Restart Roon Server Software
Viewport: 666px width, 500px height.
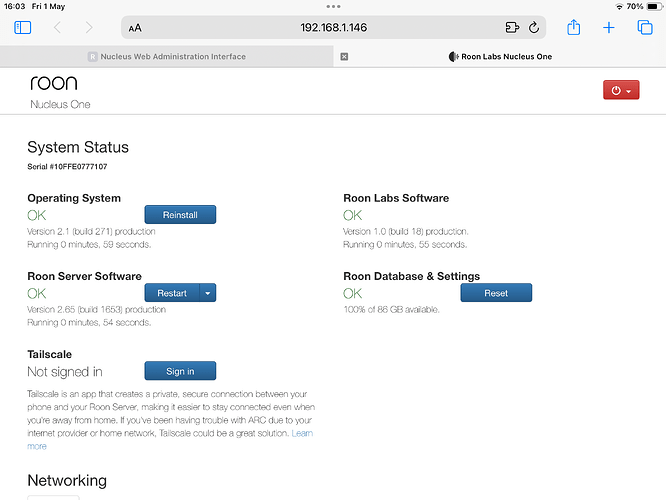tap(172, 293)
